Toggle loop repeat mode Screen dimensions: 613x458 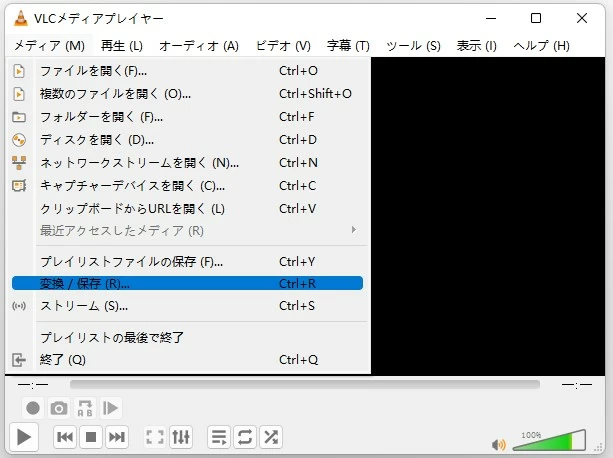(x=245, y=436)
